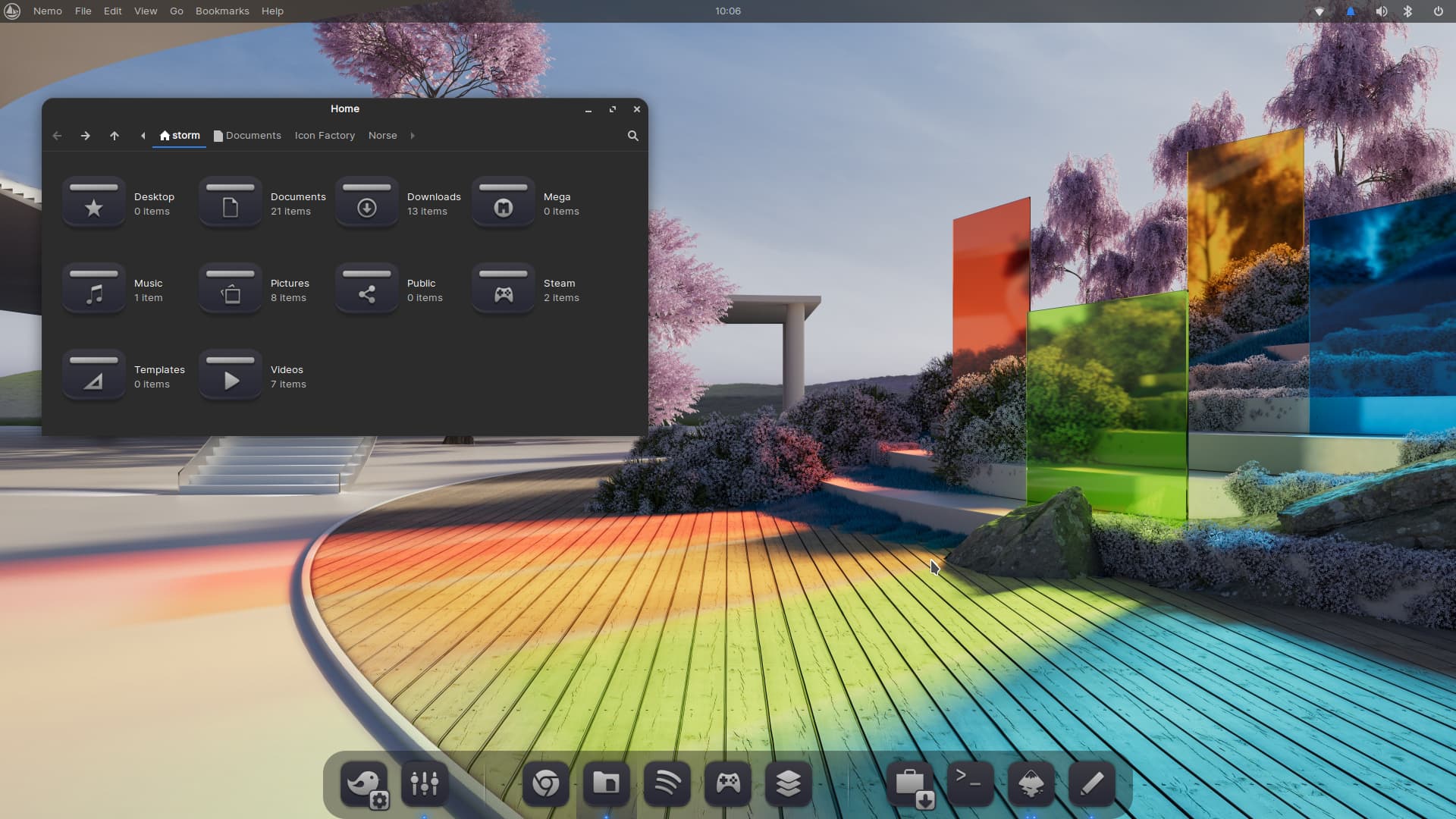Viewport: 1456px width, 819px height.
Task: Open the Downloads folder icon
Action: (366, 202)
